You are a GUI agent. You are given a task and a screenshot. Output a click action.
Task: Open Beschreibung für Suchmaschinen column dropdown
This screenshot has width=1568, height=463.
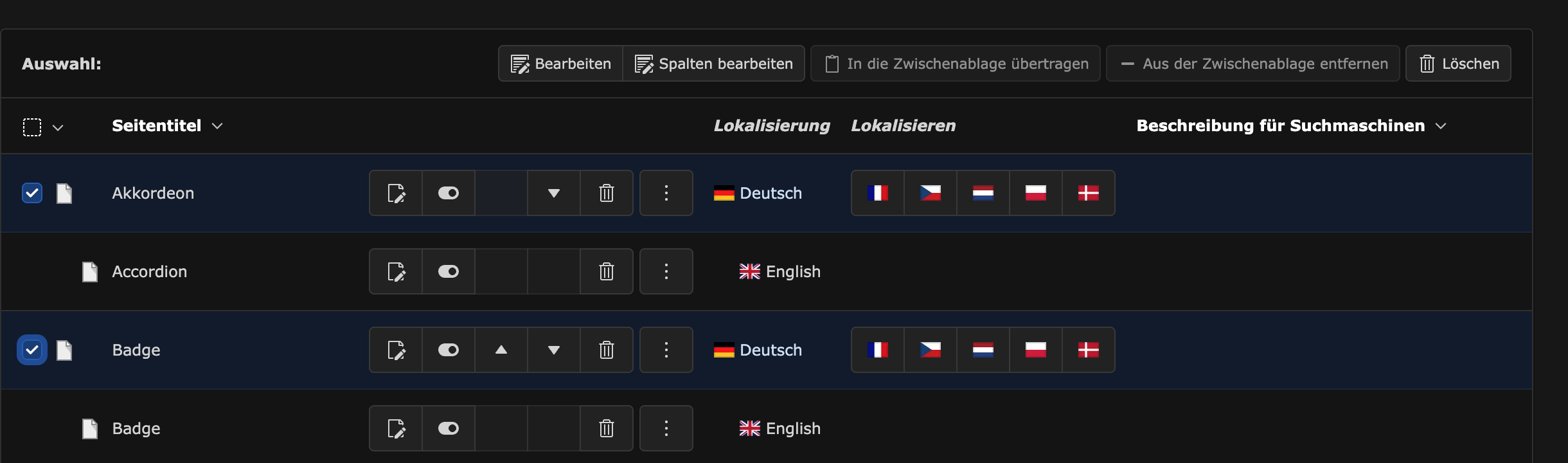(1441, 126)
